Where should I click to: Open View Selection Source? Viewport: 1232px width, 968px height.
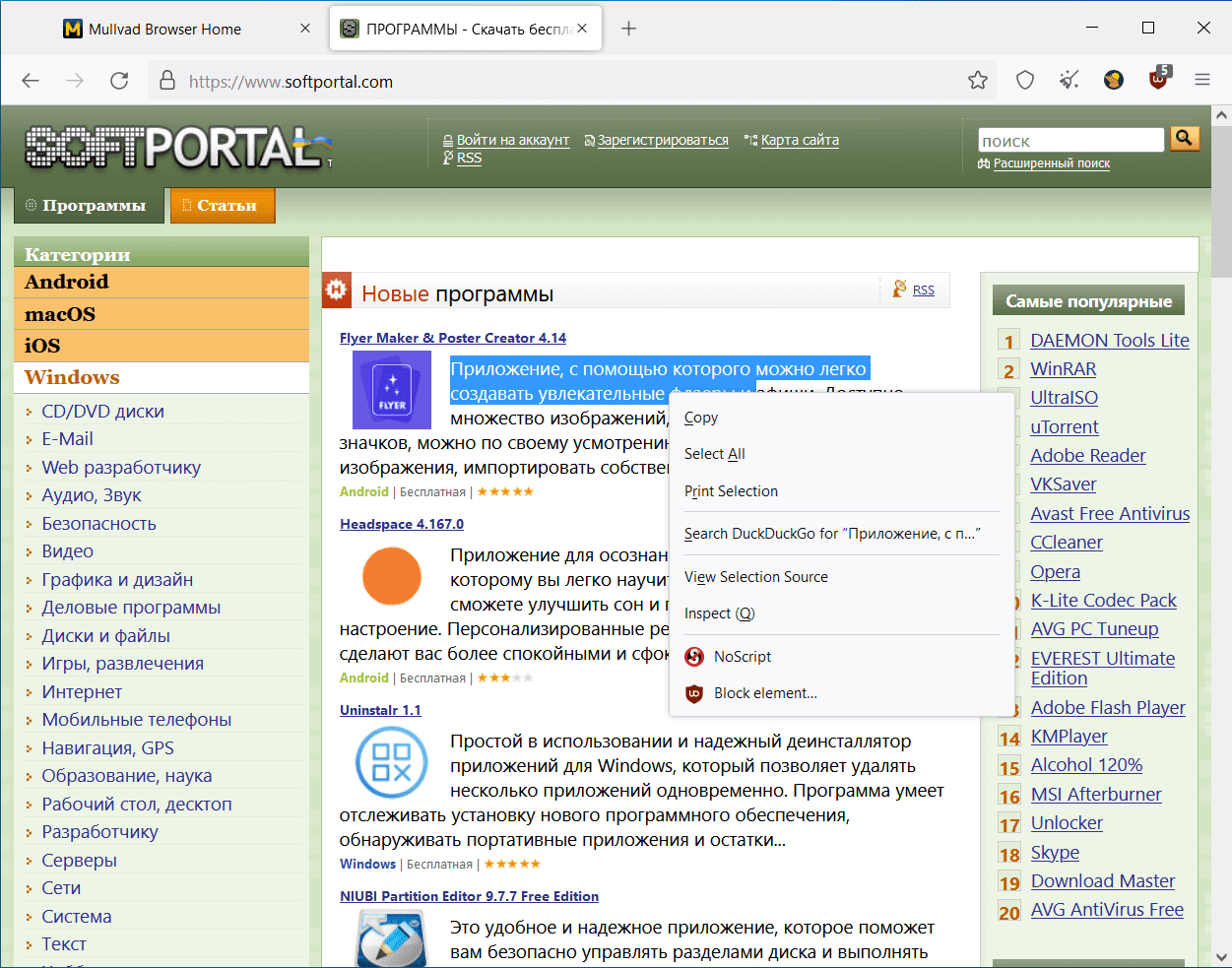756,577
